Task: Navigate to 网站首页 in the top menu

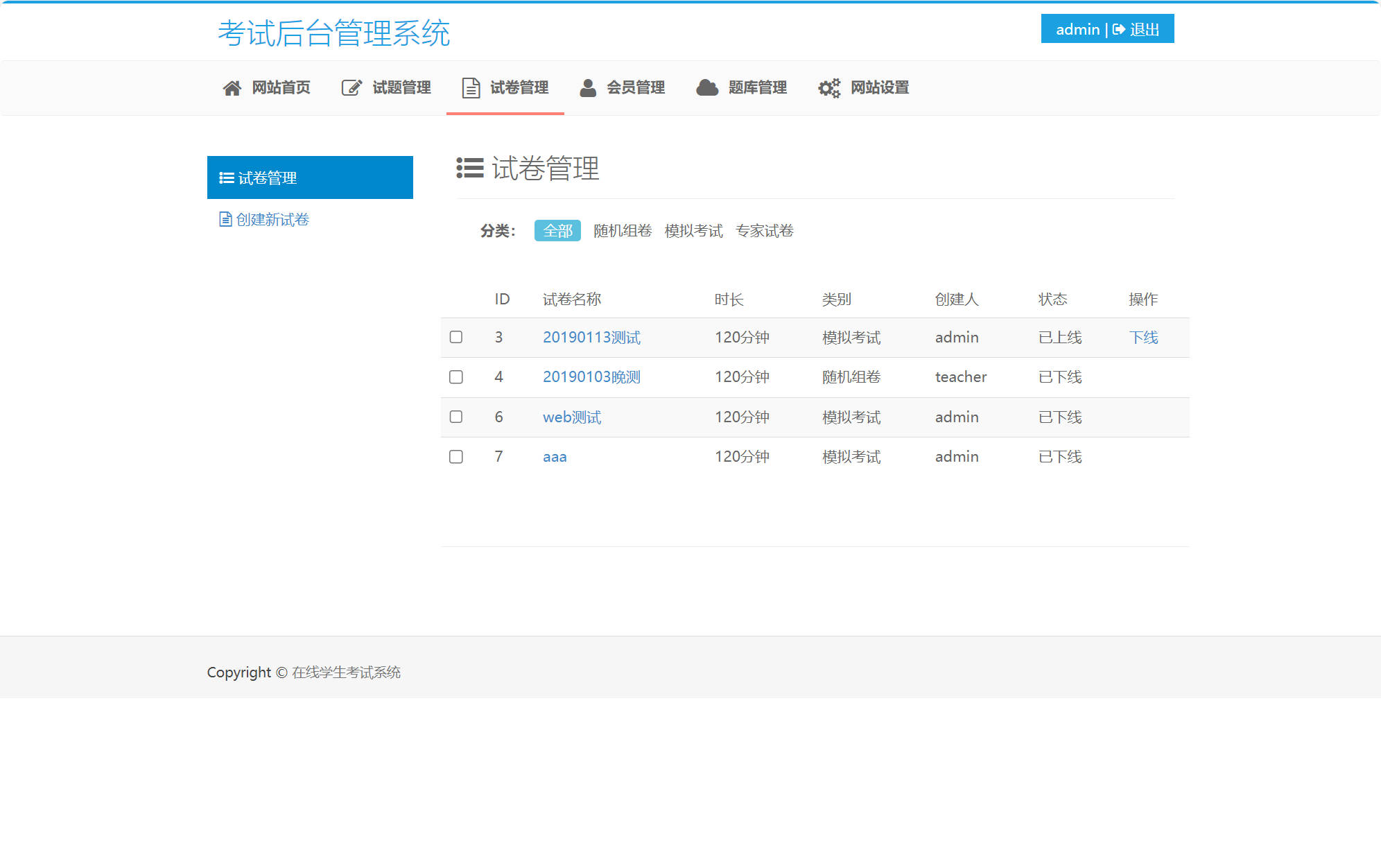Action: (280, 87)
